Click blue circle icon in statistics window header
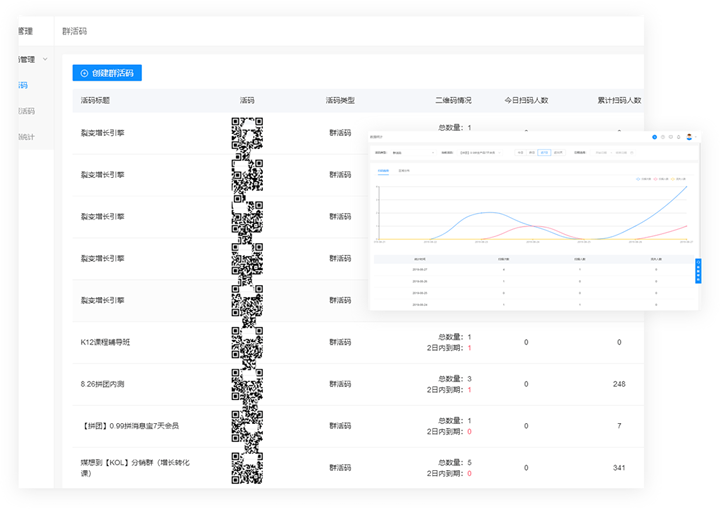The width and height of the screenshot is (720, 509). pyautogui.click(x=654, y=137)
